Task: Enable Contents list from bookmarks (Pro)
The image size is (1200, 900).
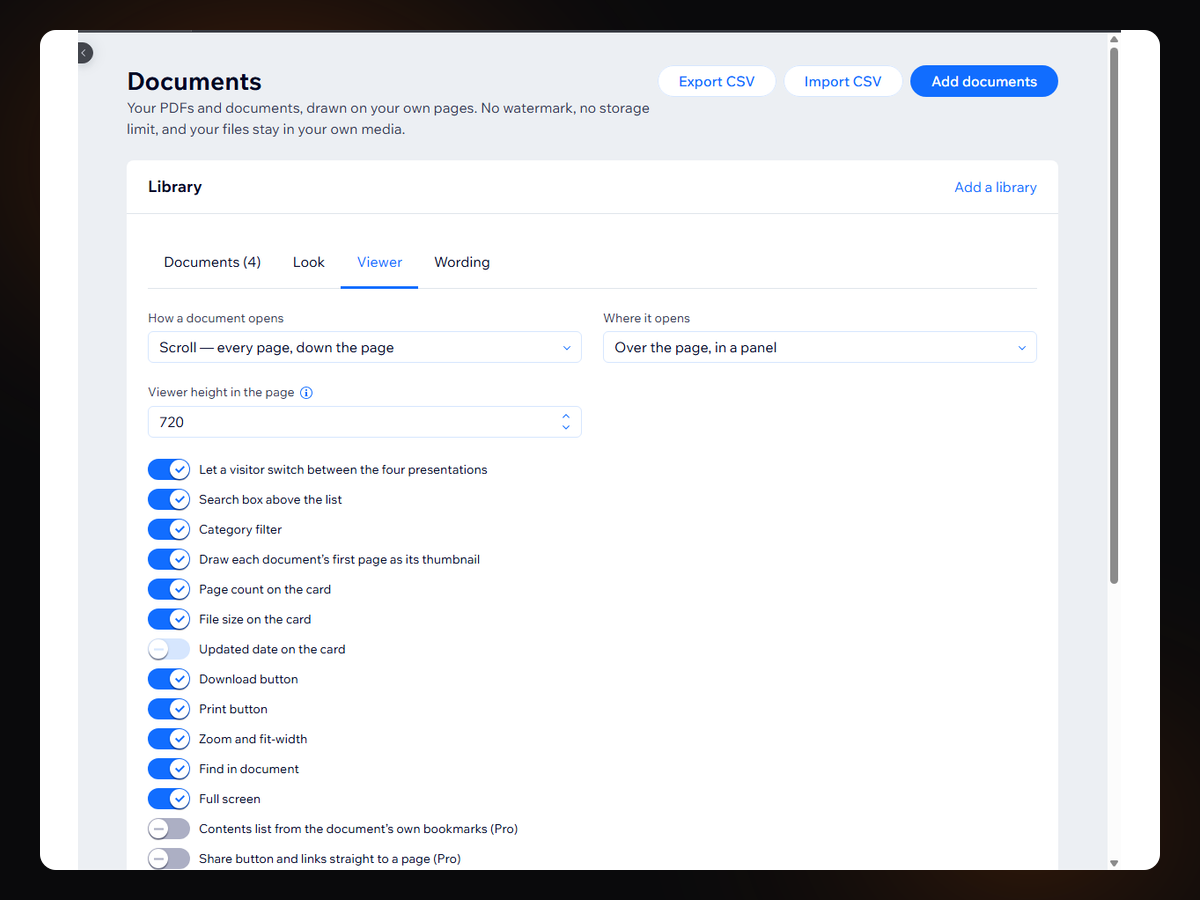Action: coord(169,830)
